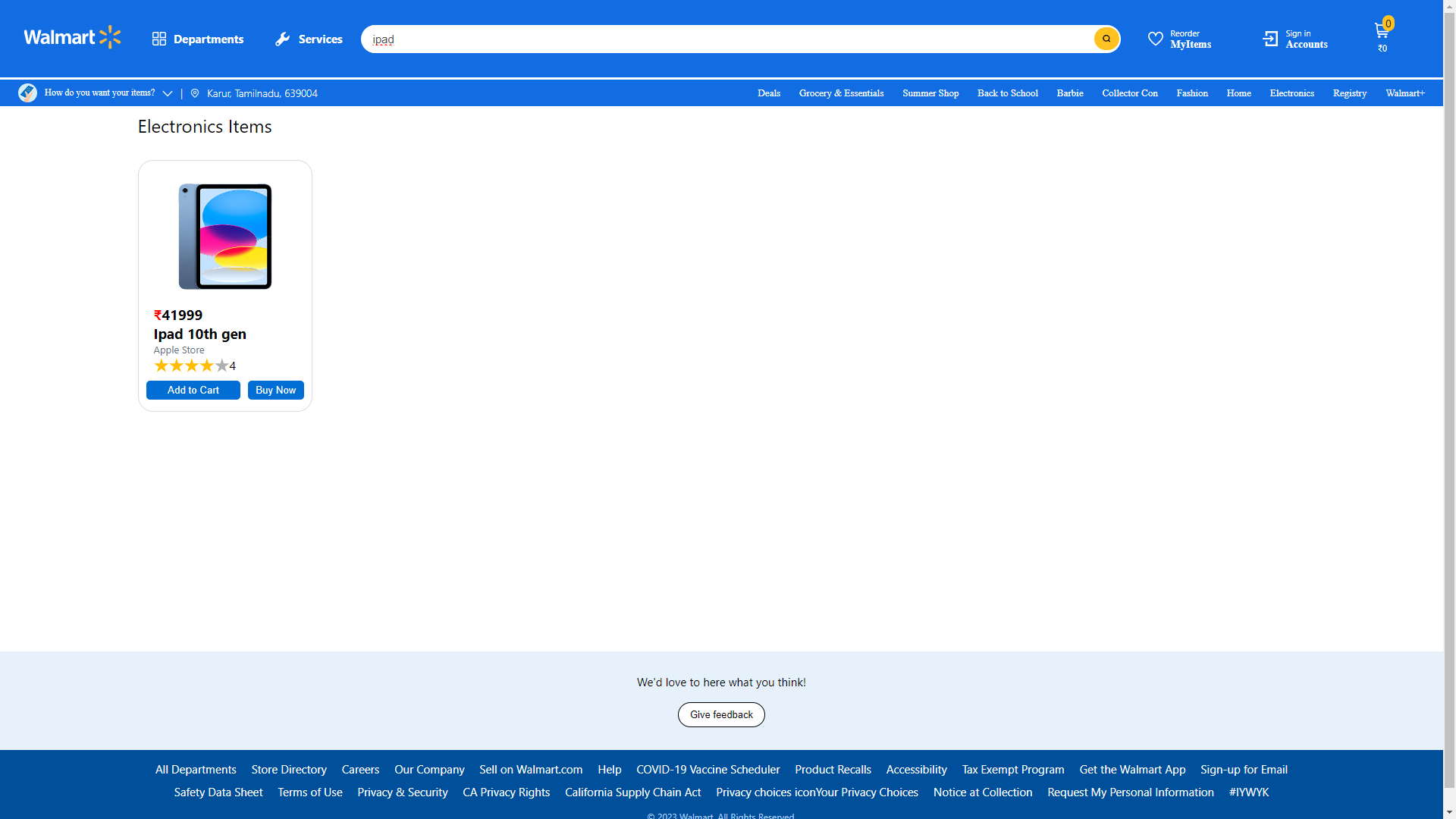This screenshot has height=819, width=1456.
Task: Click the Give feedback button
Action: tap(720, 714)
